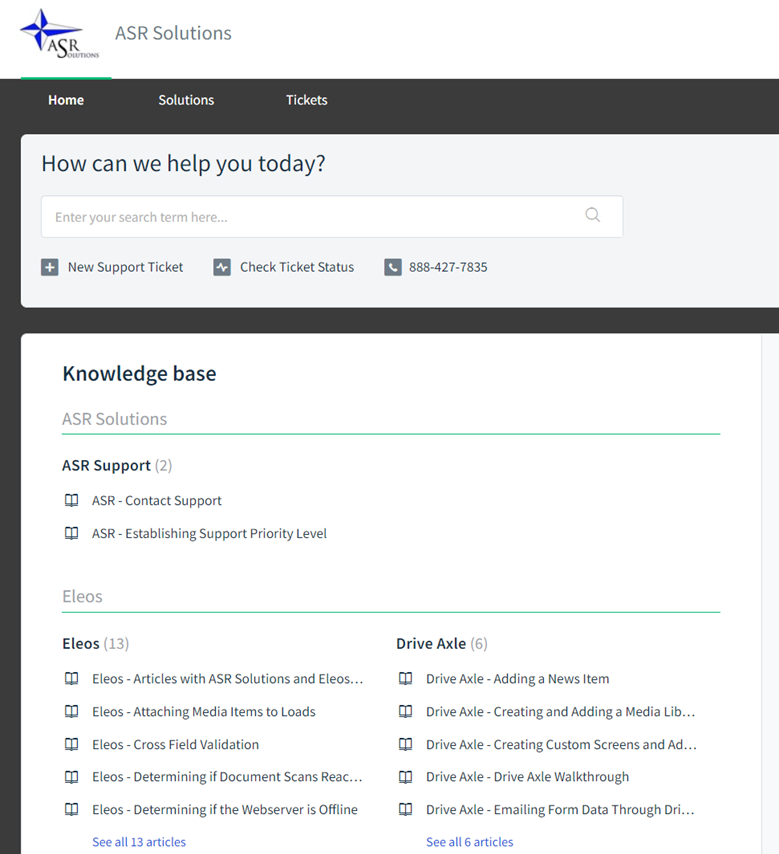779x854 pixels.
Task: Click the ASR Solutions category heading
Action: coord(114,419)
